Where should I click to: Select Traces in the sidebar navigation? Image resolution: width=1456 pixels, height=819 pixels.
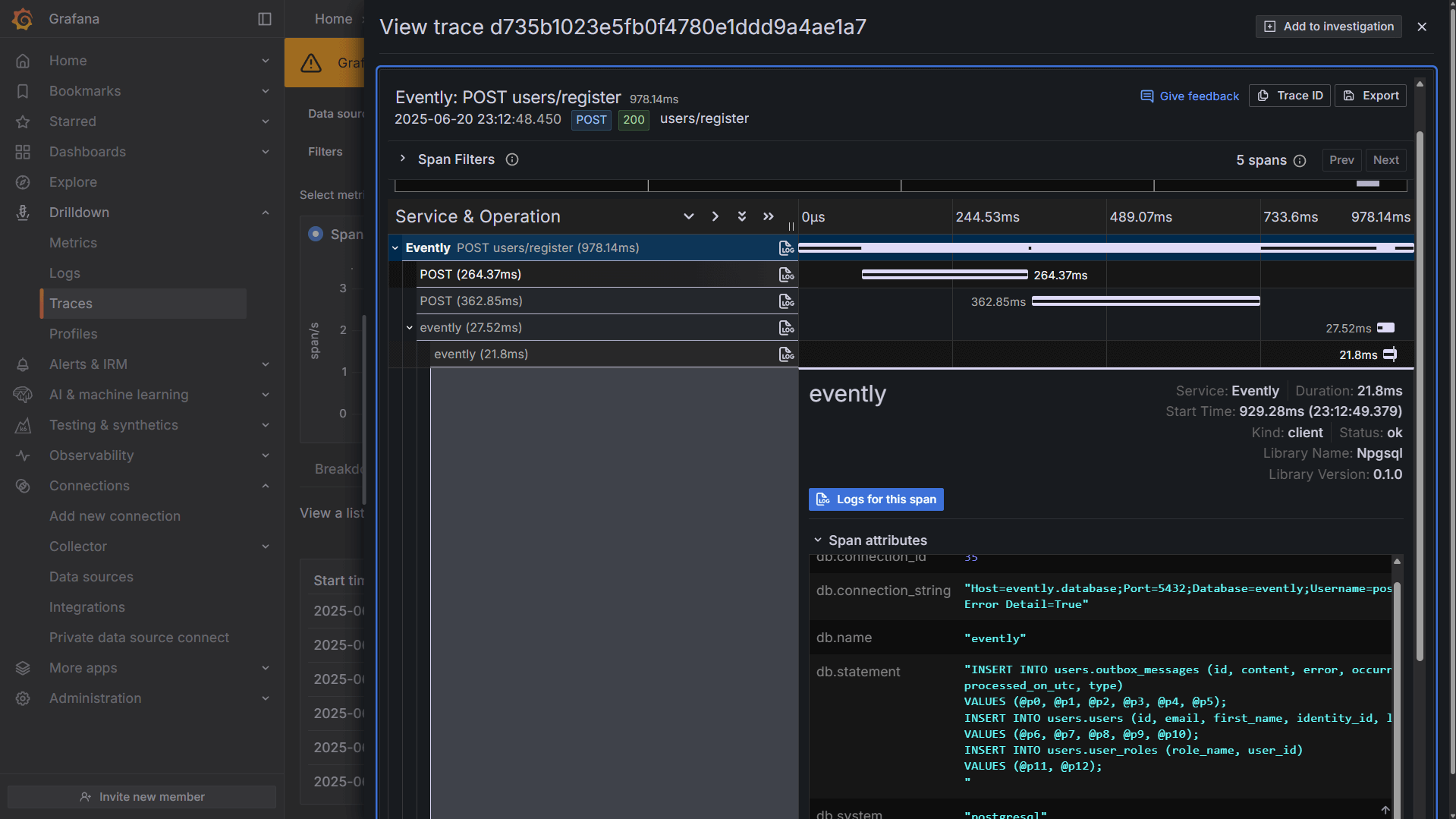pos(71,304)
